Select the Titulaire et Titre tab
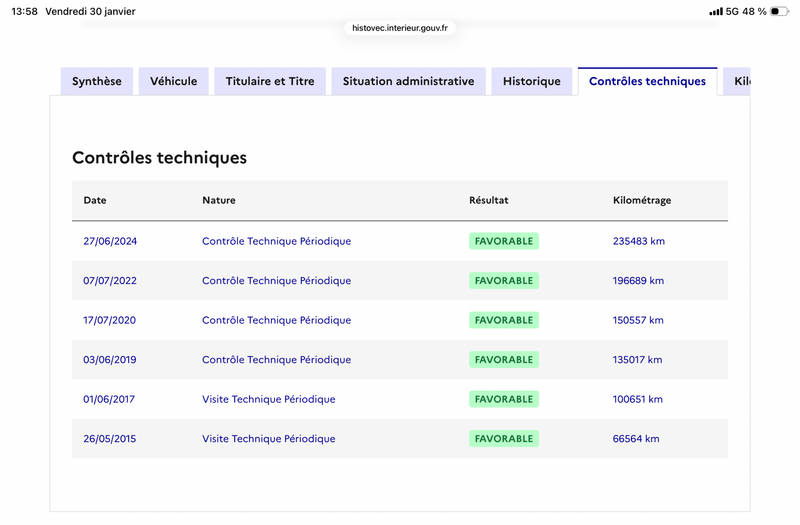 (270, 81)
